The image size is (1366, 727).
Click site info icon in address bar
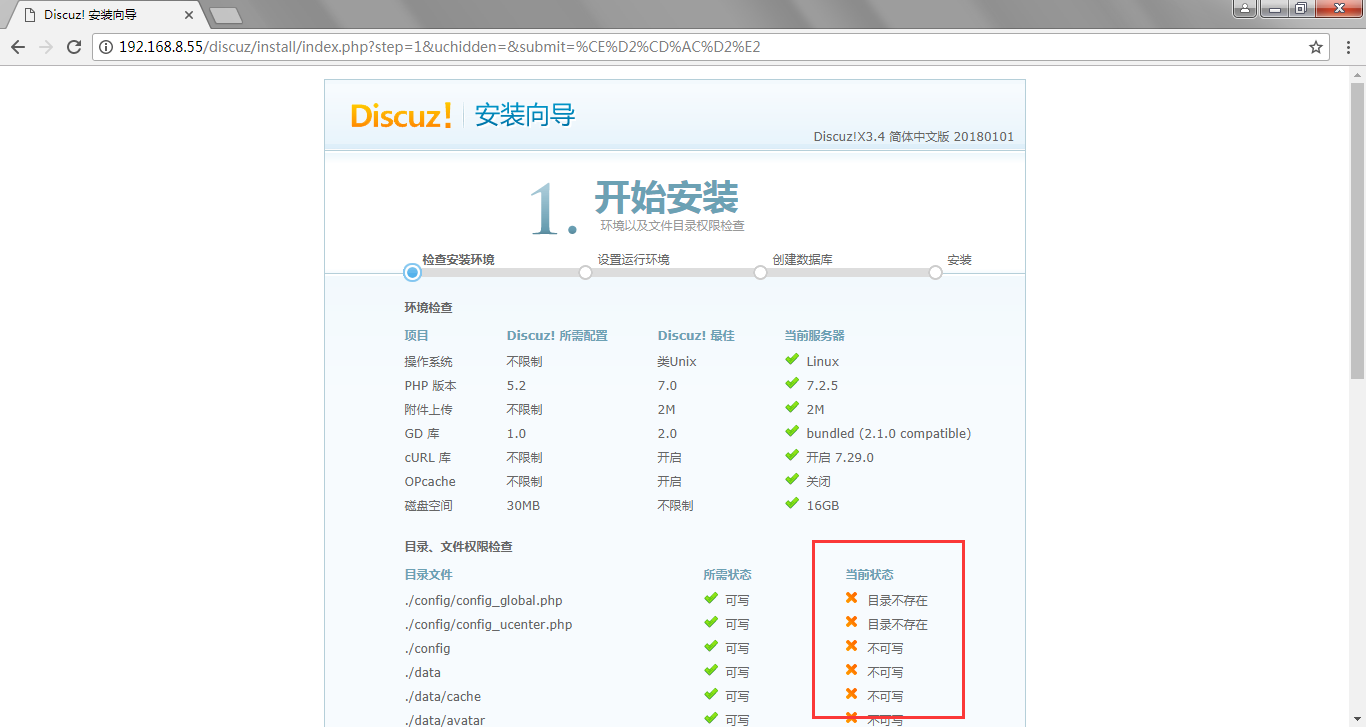pos(107,47)
